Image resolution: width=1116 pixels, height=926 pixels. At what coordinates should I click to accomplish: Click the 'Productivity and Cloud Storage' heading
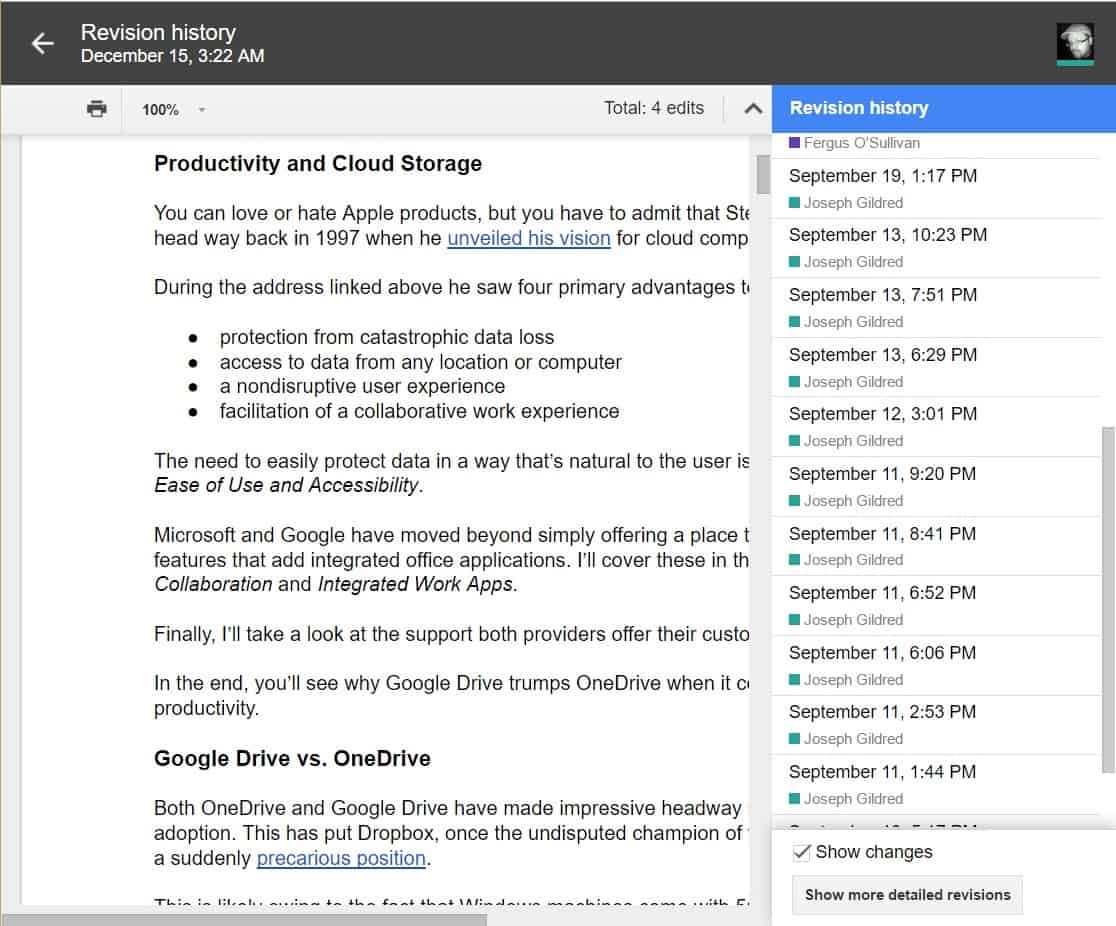pyautogui.click(x=317, y=164)
